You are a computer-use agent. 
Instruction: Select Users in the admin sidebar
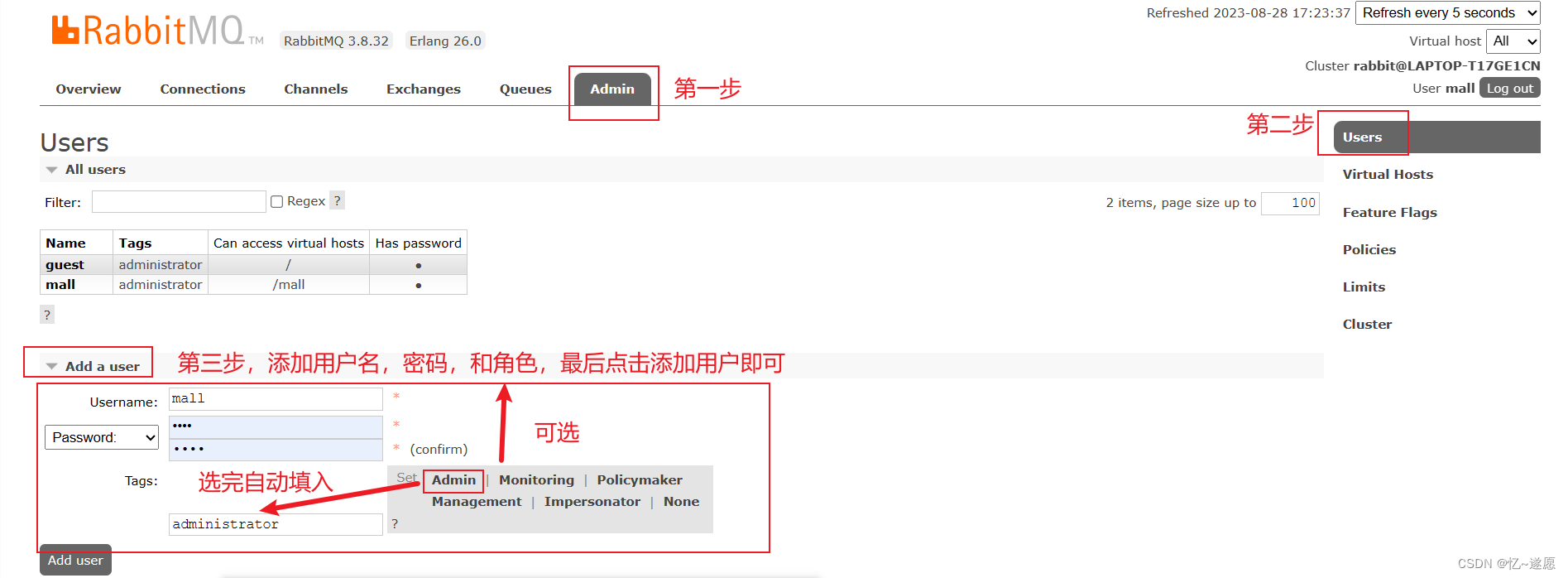tap(1437, 137)
